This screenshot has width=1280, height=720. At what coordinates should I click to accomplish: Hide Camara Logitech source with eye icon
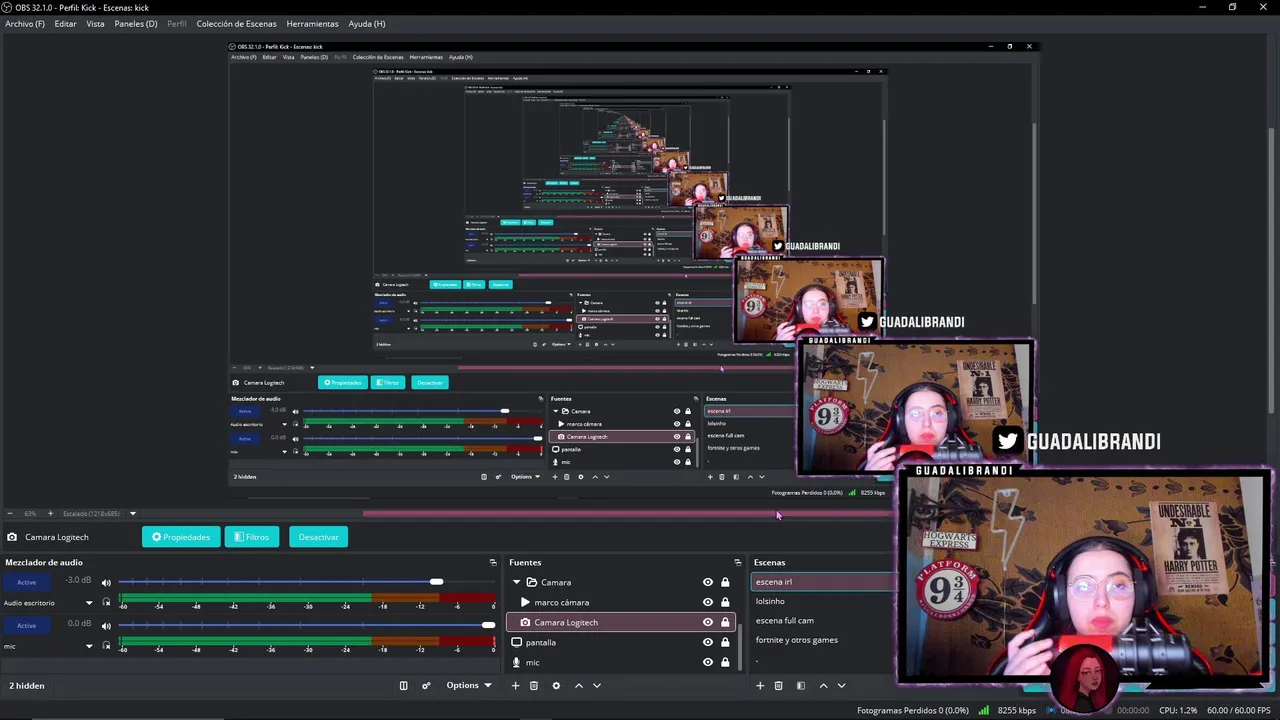[708, 622]
